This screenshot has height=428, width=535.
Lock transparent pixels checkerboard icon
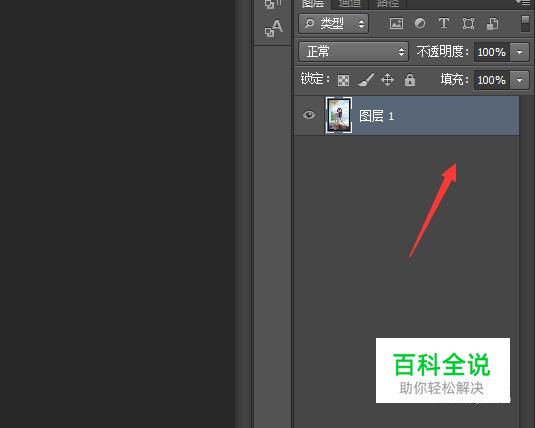[343, 80]
